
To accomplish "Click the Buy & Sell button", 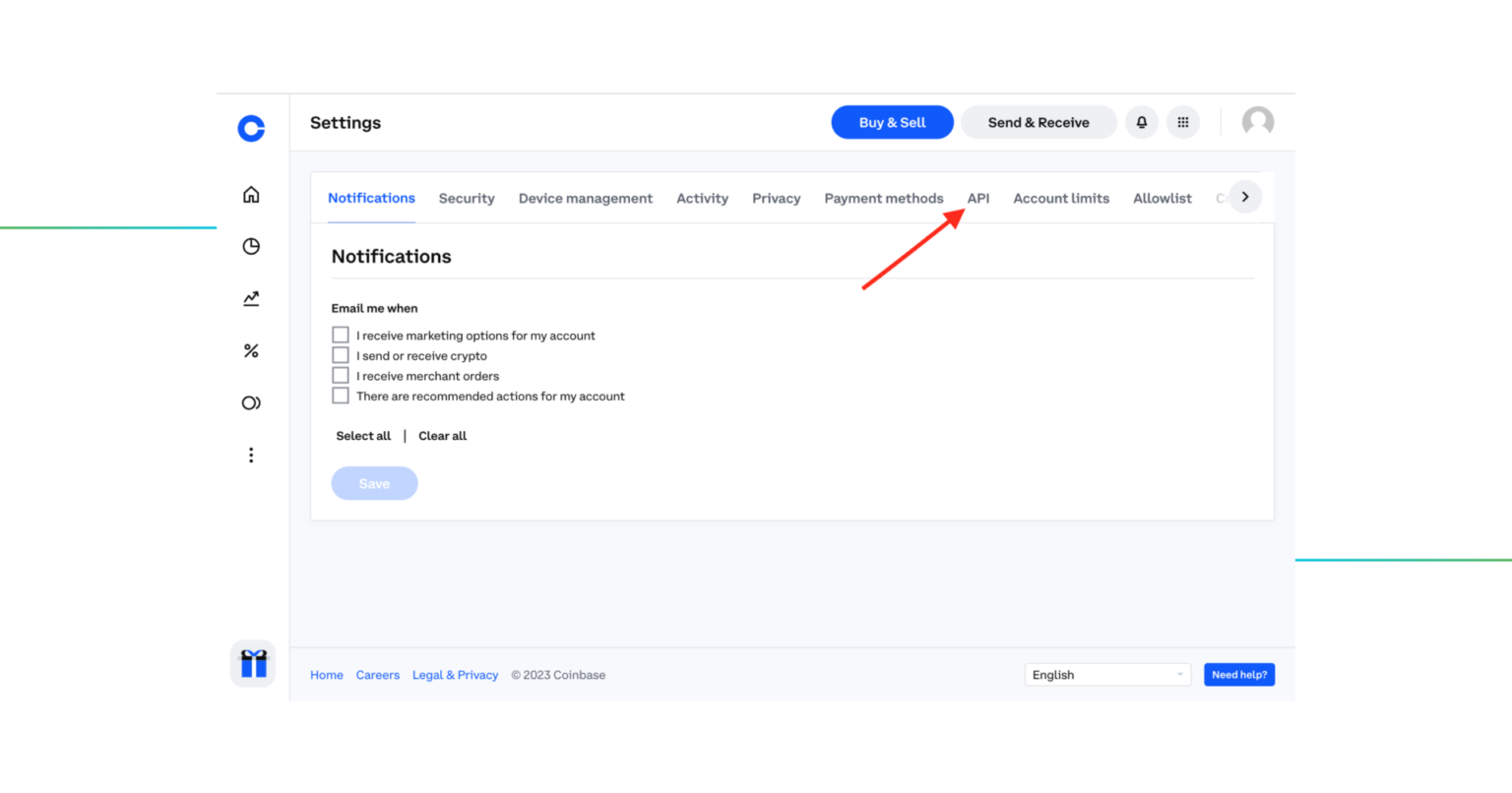I will click(892, 122).
